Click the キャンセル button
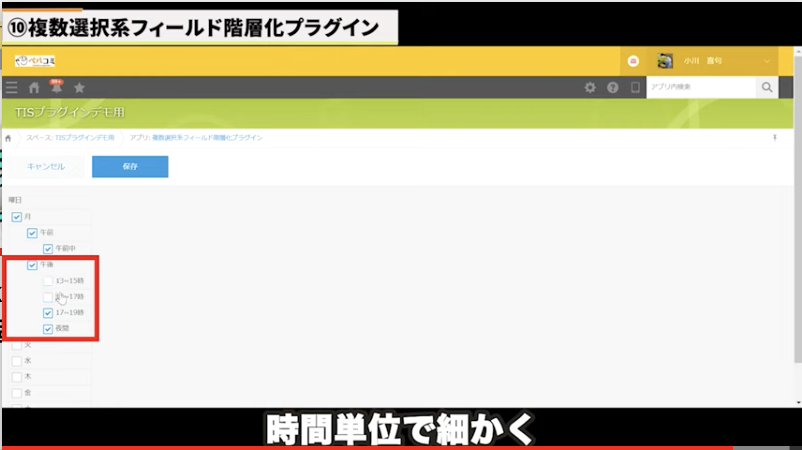This screenshot has height=450, width=802. tap(46, 167)
